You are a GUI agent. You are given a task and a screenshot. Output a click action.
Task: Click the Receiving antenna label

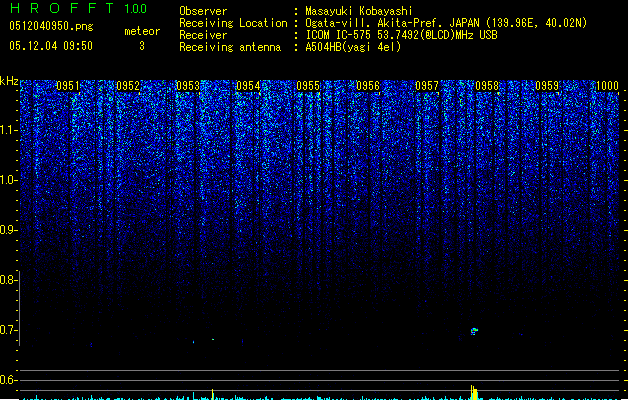pyautogui.click(x=230, y=47)
